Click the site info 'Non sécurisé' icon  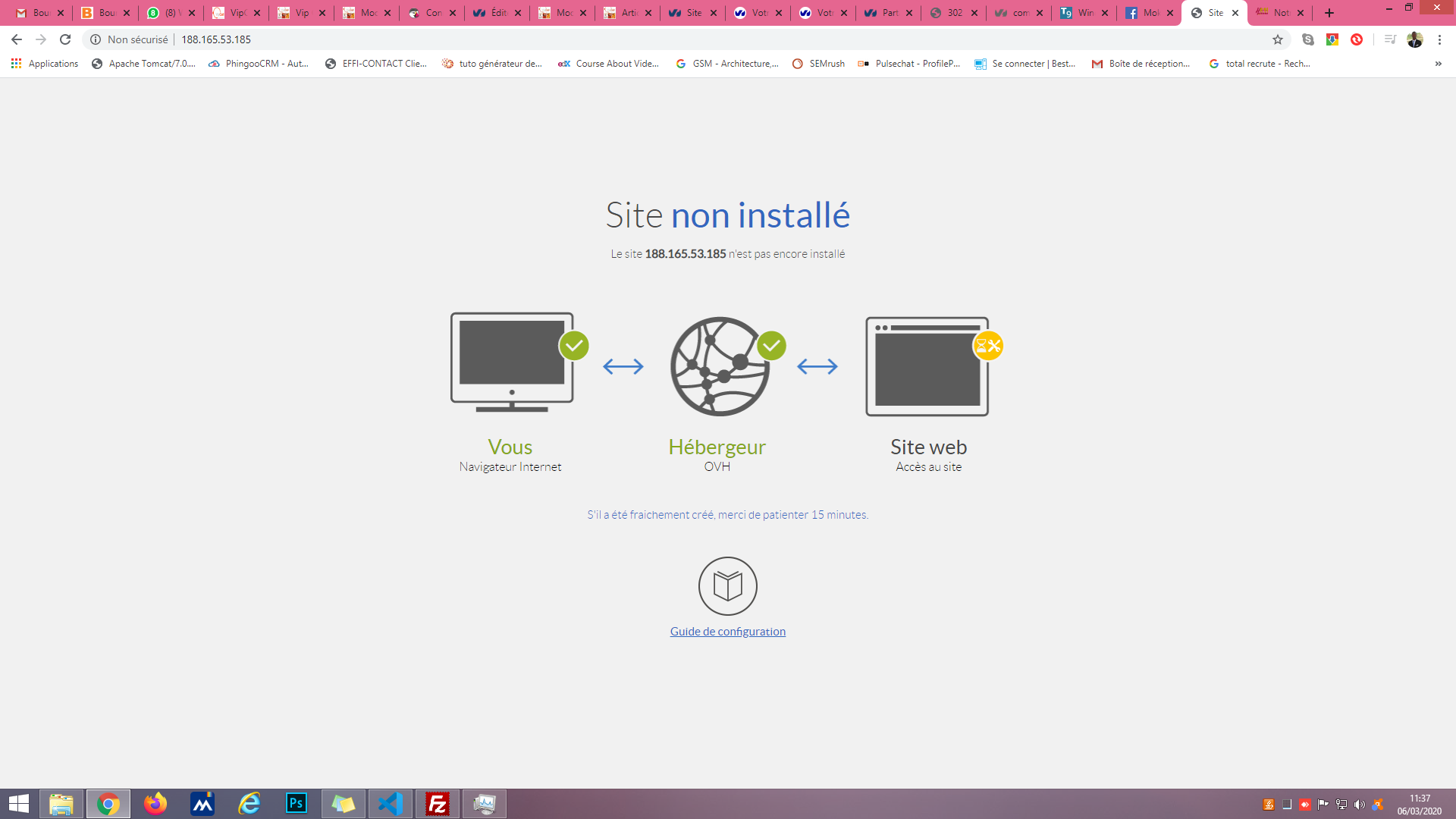[96, 39]
